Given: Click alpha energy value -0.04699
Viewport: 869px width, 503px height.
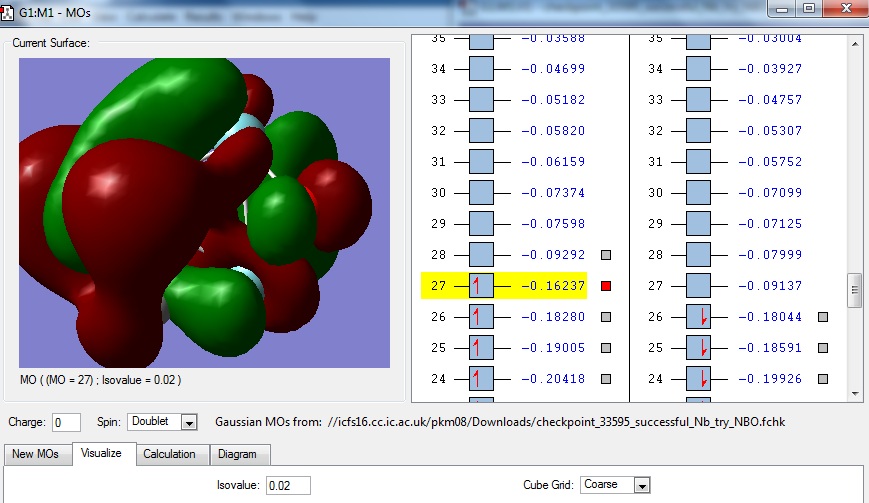Looking at the screenshot, I should [553, 69].
